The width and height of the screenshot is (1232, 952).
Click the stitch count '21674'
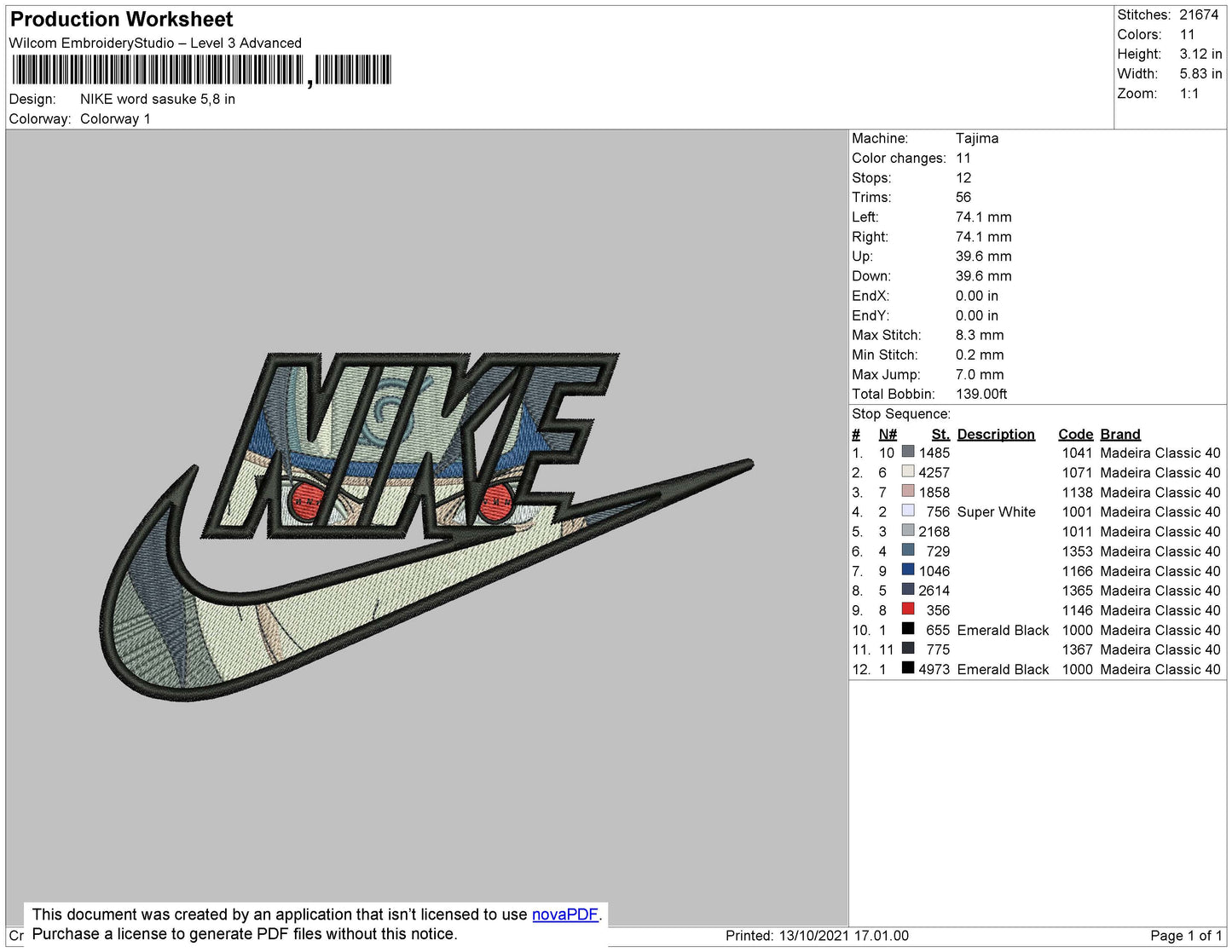pos(1199,14)
